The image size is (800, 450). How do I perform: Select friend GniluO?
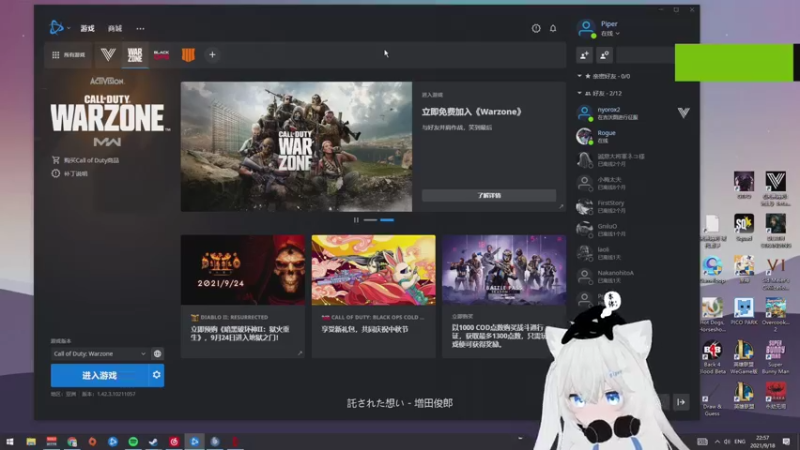pos(633,230)
